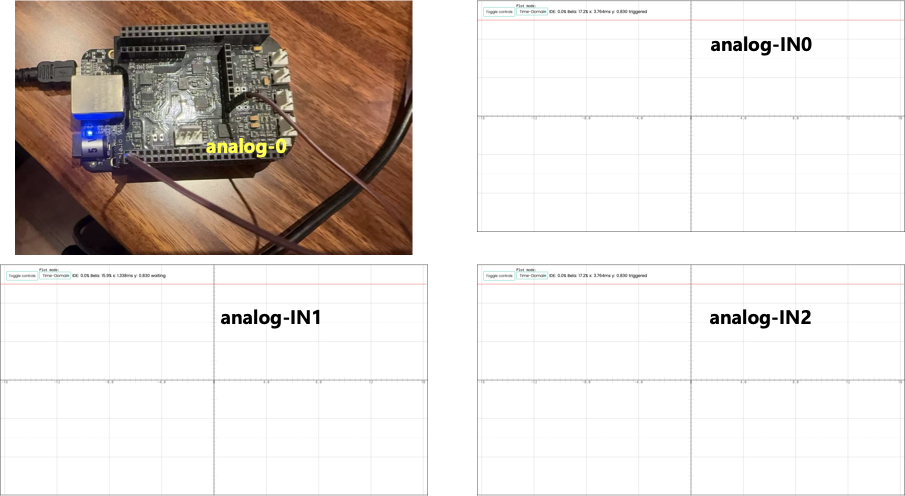Hit Toggle controls in the analog-IN2 plot
The width and height of the screenshot is (905, 496).
(497, 275)
